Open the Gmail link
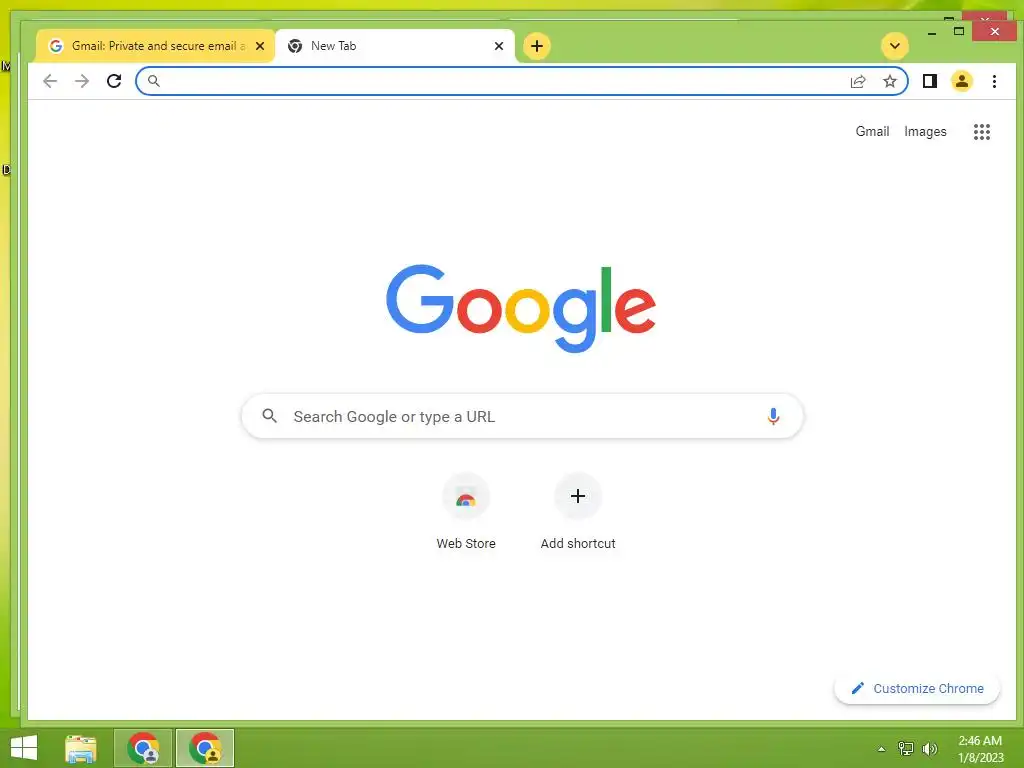This screenshot has width=1024, height=768. 872,131
